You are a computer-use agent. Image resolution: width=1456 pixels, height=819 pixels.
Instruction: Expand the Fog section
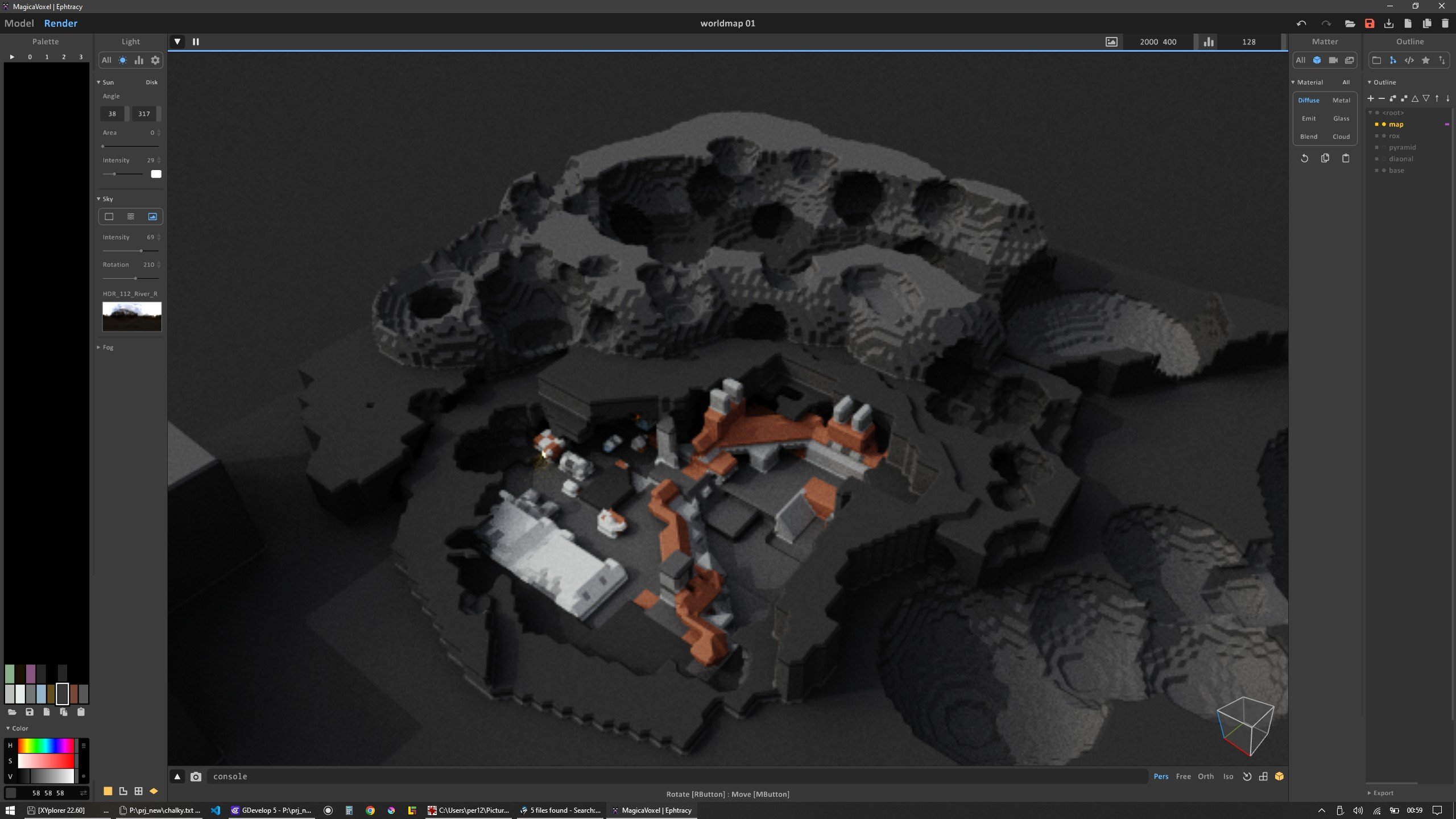(x=98, y=347)
